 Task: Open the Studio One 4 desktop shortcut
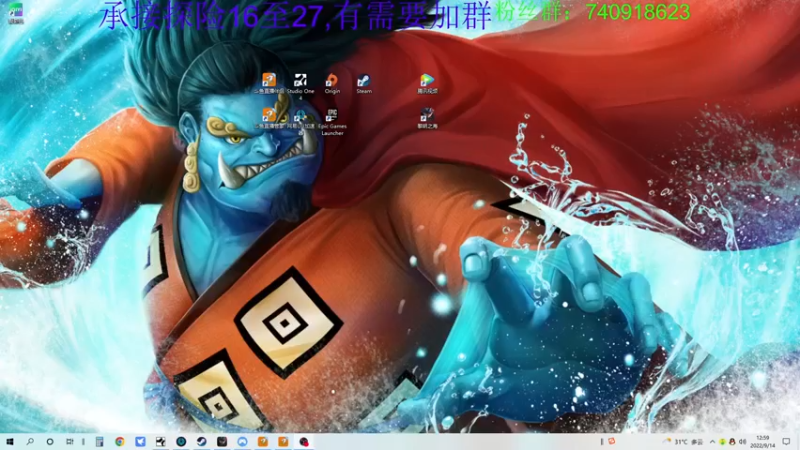coord(301,85)
